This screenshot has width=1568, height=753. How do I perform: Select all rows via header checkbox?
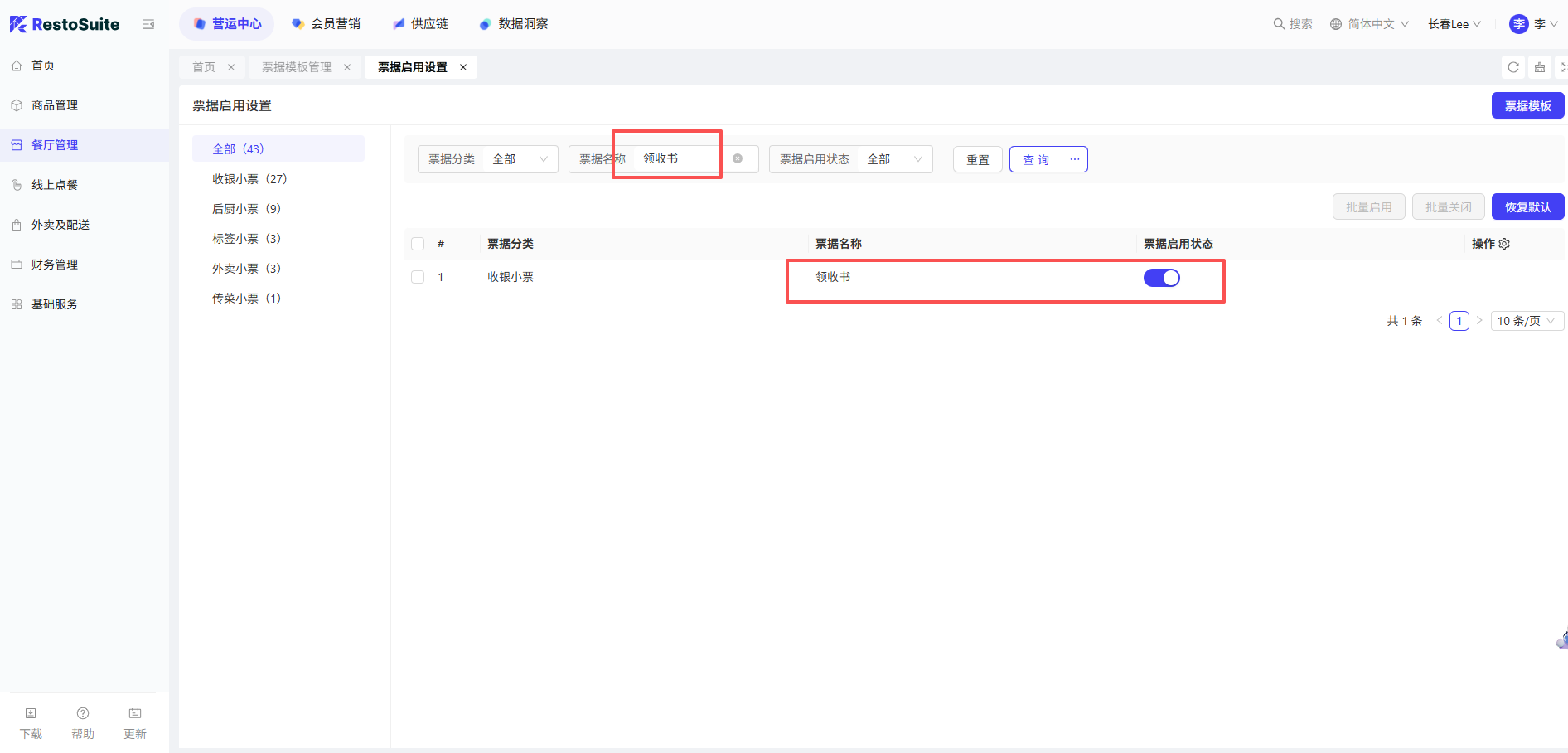tap(418, 244)
